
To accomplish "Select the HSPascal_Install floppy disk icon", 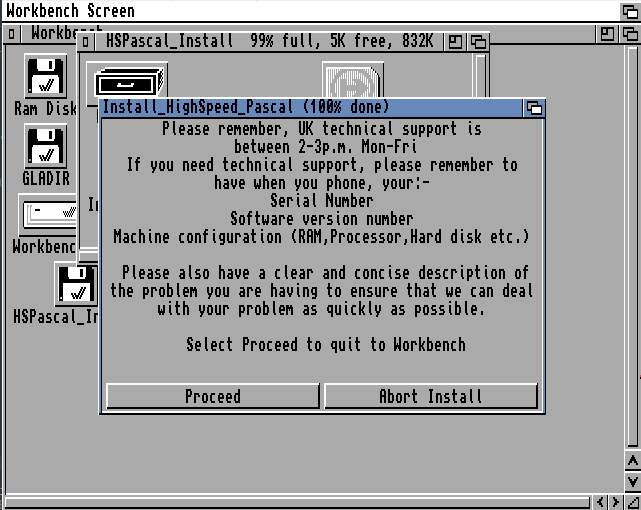I will click(76, 284).
